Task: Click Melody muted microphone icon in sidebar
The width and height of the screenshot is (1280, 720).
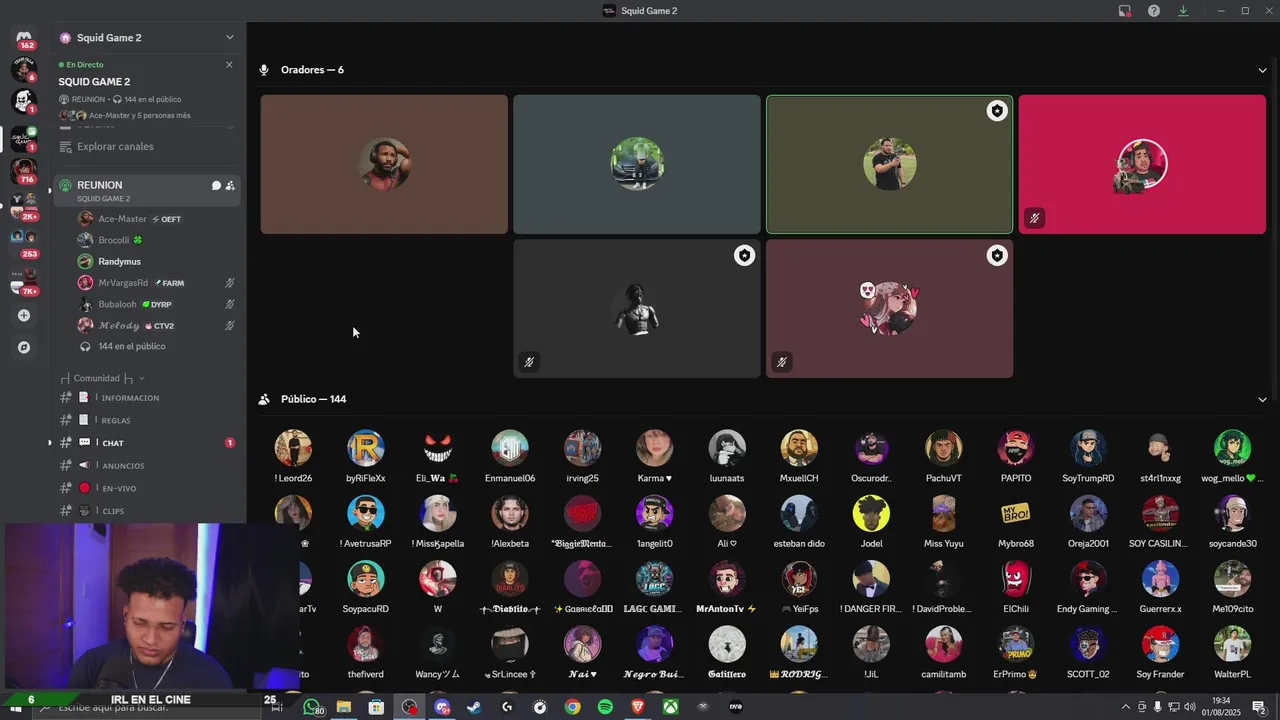Action: 230,325
